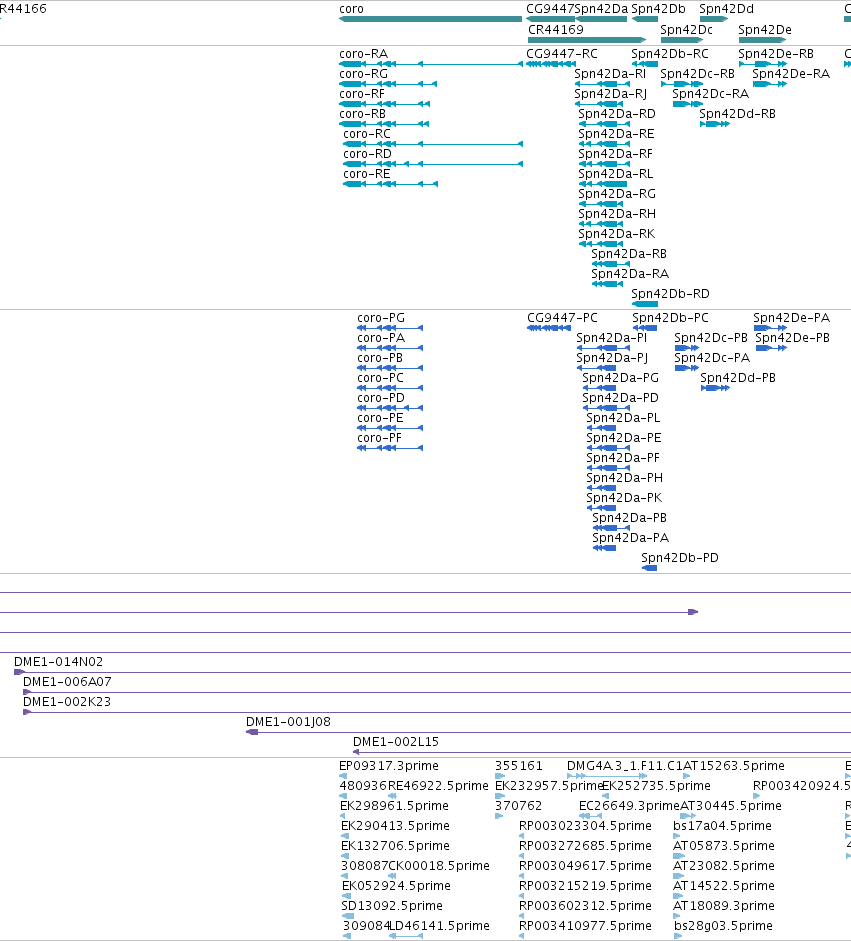This screenshot has height=941, width=851.
Task: Select EST RP003023304.5prime
Action: coord(585,826)
